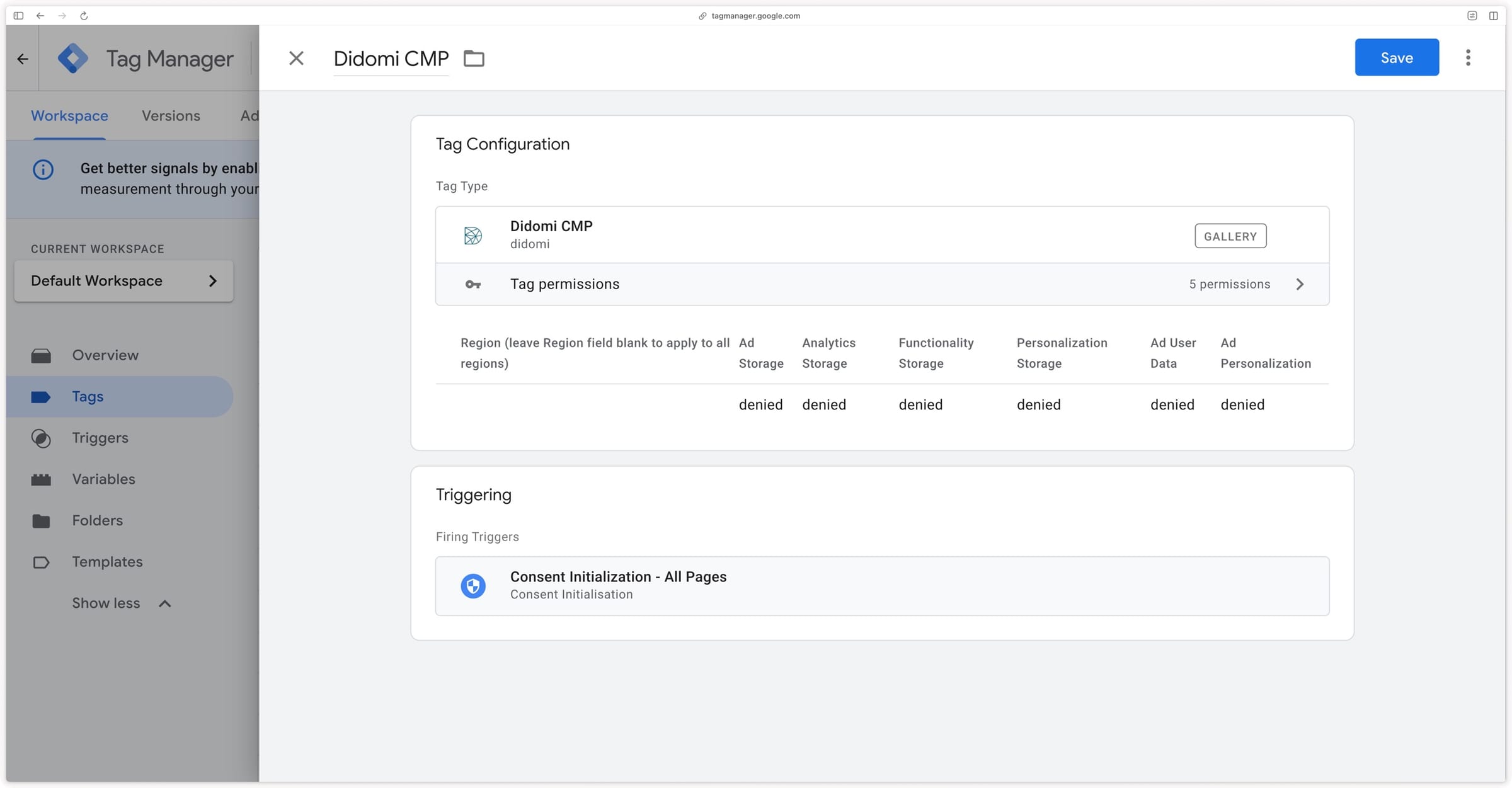Reload the page with browser refresh icon

tap(84, 16)
